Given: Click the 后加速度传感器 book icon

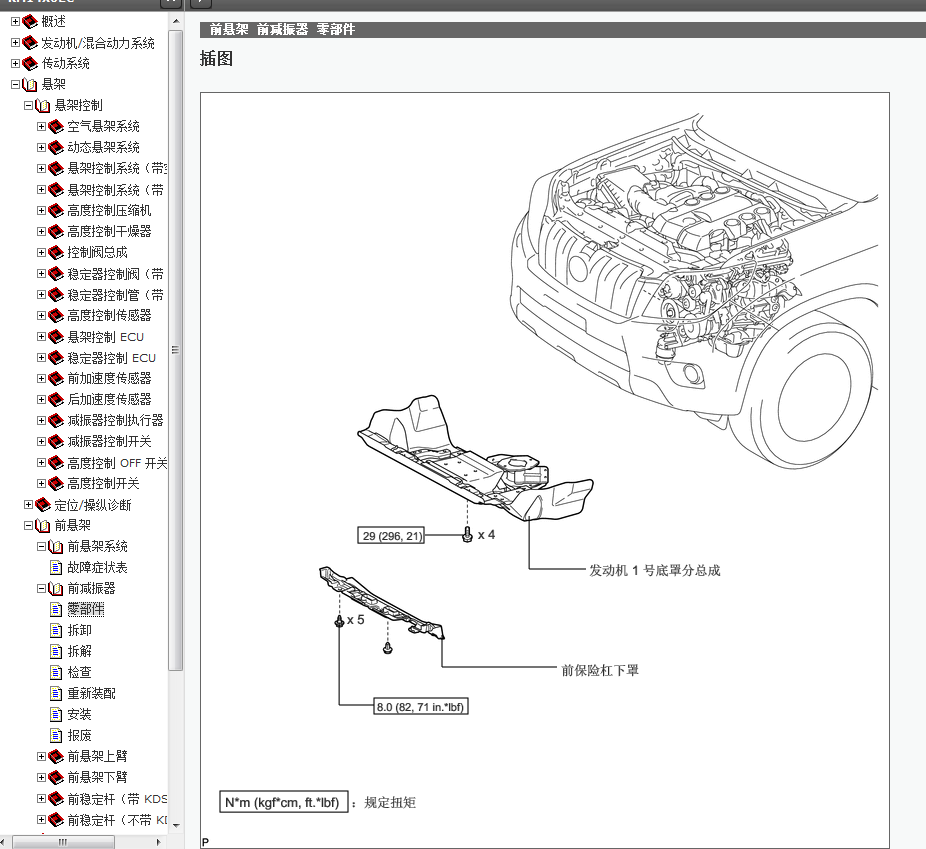Looking at the screenshot, I should (x=56, y=400).
